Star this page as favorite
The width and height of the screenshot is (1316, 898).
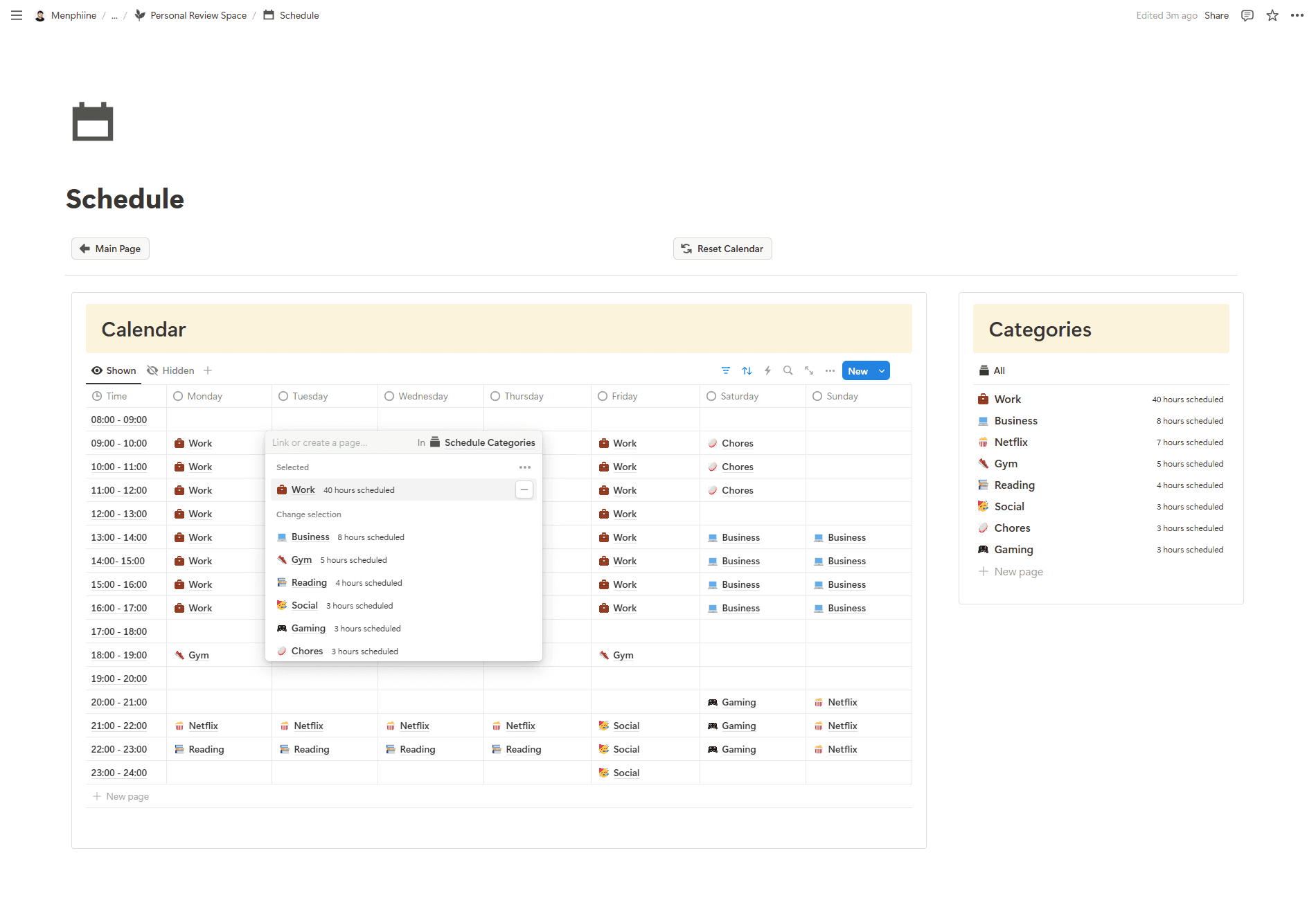pos(1272,15)
